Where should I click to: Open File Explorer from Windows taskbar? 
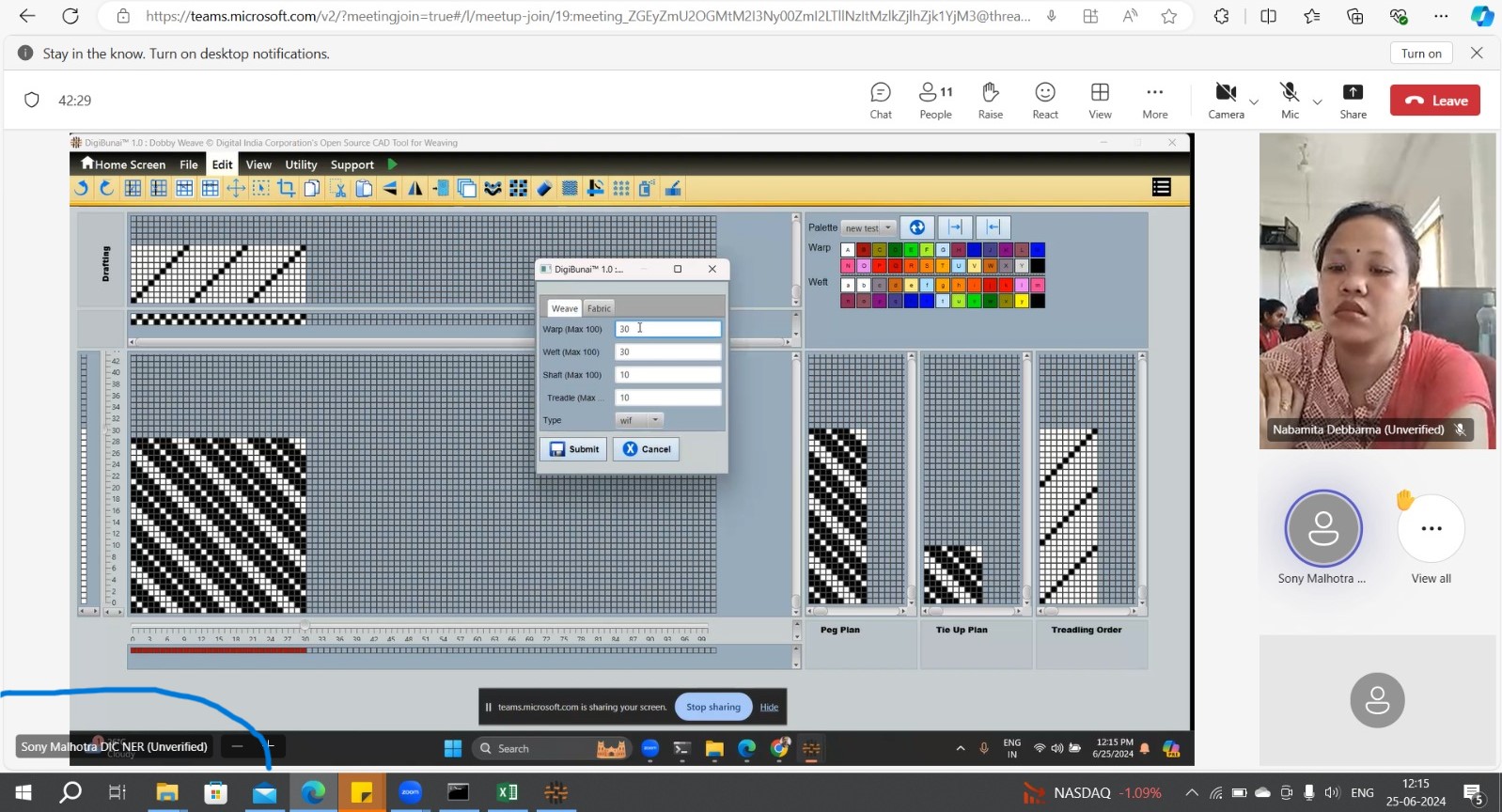[167, 792]
